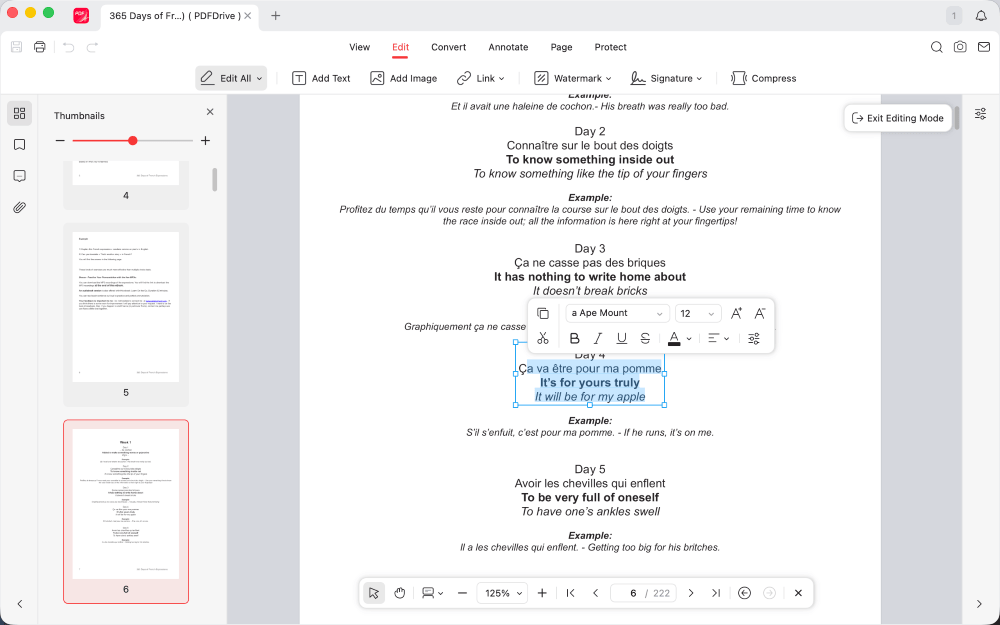Select page 5 thumbnail in the panel
This screenshot has height=625, width=1000.
(126, 305)
